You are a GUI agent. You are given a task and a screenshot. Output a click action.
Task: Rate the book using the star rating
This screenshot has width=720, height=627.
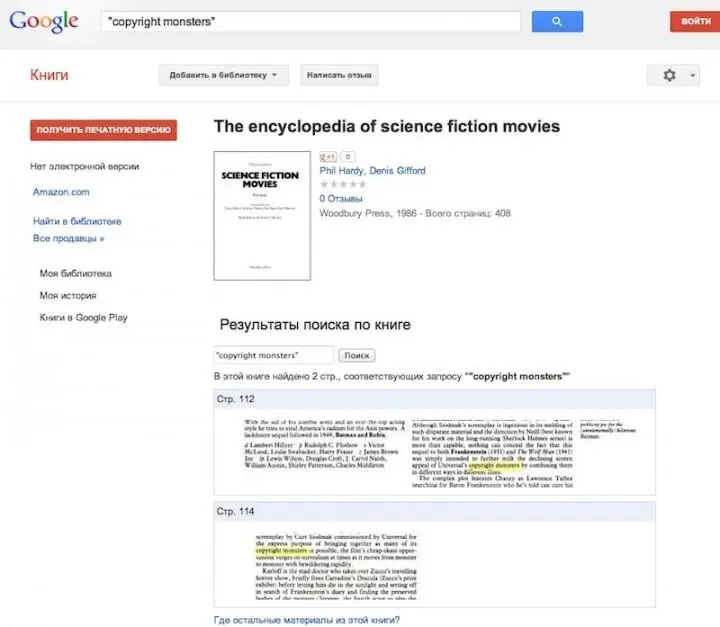click(343, 184)
